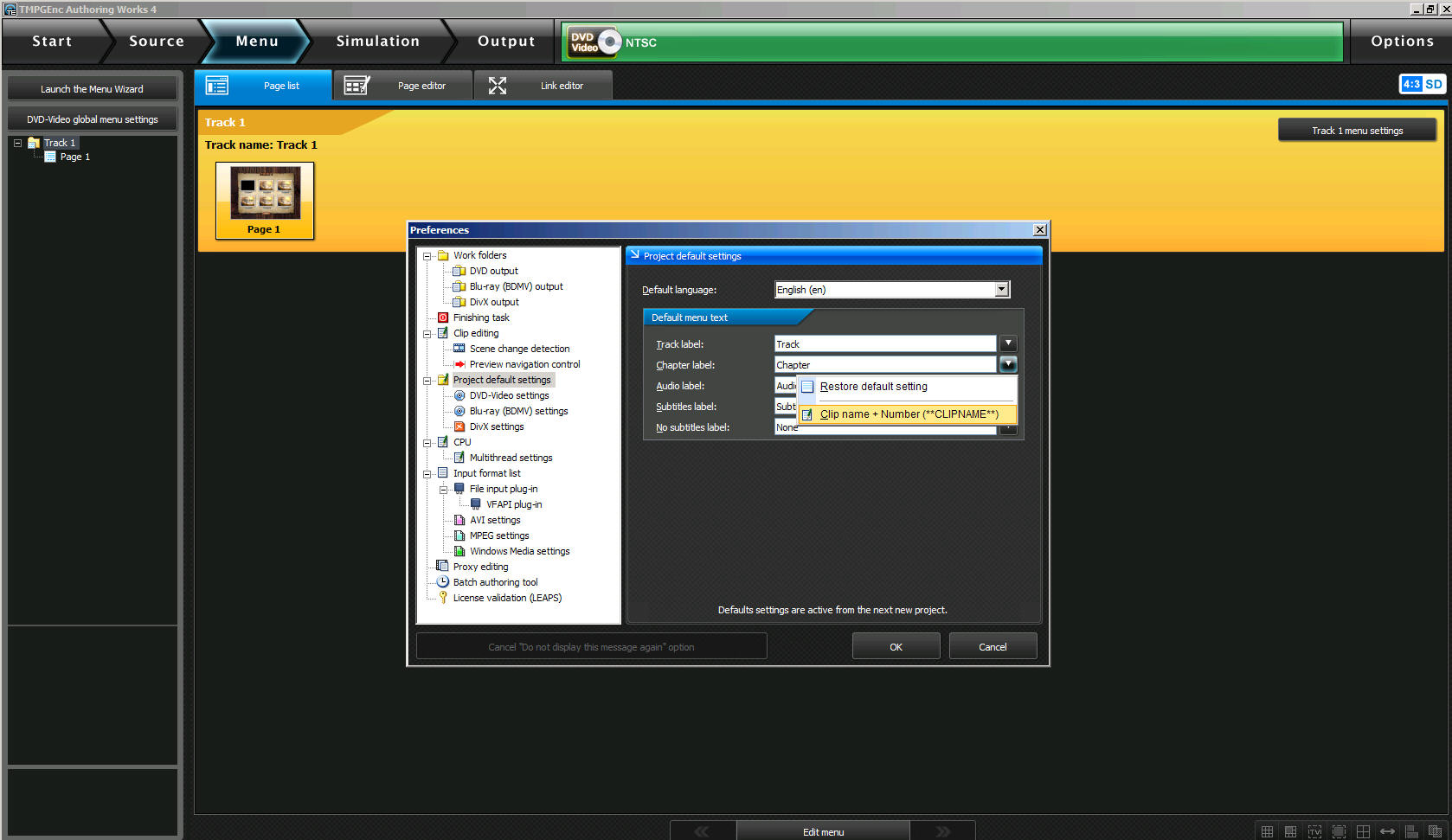Click the Finishing task red icon
Image resolution: width=1452 pixels, height=840 pixels.
(x=443, y=317)
